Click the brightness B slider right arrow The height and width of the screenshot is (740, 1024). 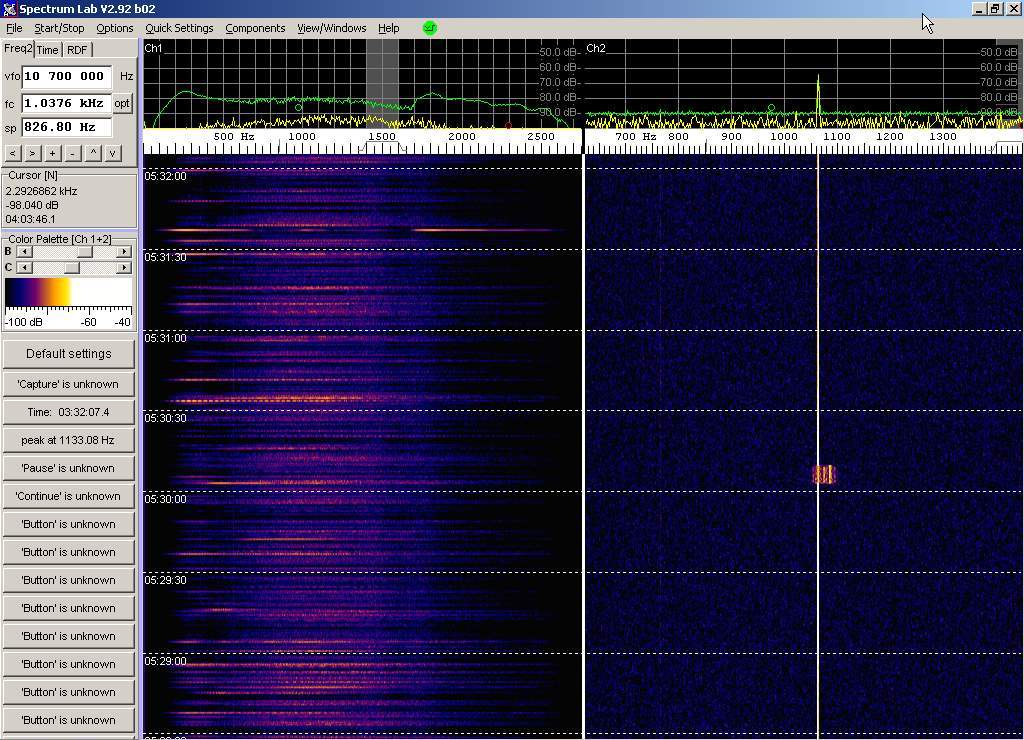pos(124,252)
